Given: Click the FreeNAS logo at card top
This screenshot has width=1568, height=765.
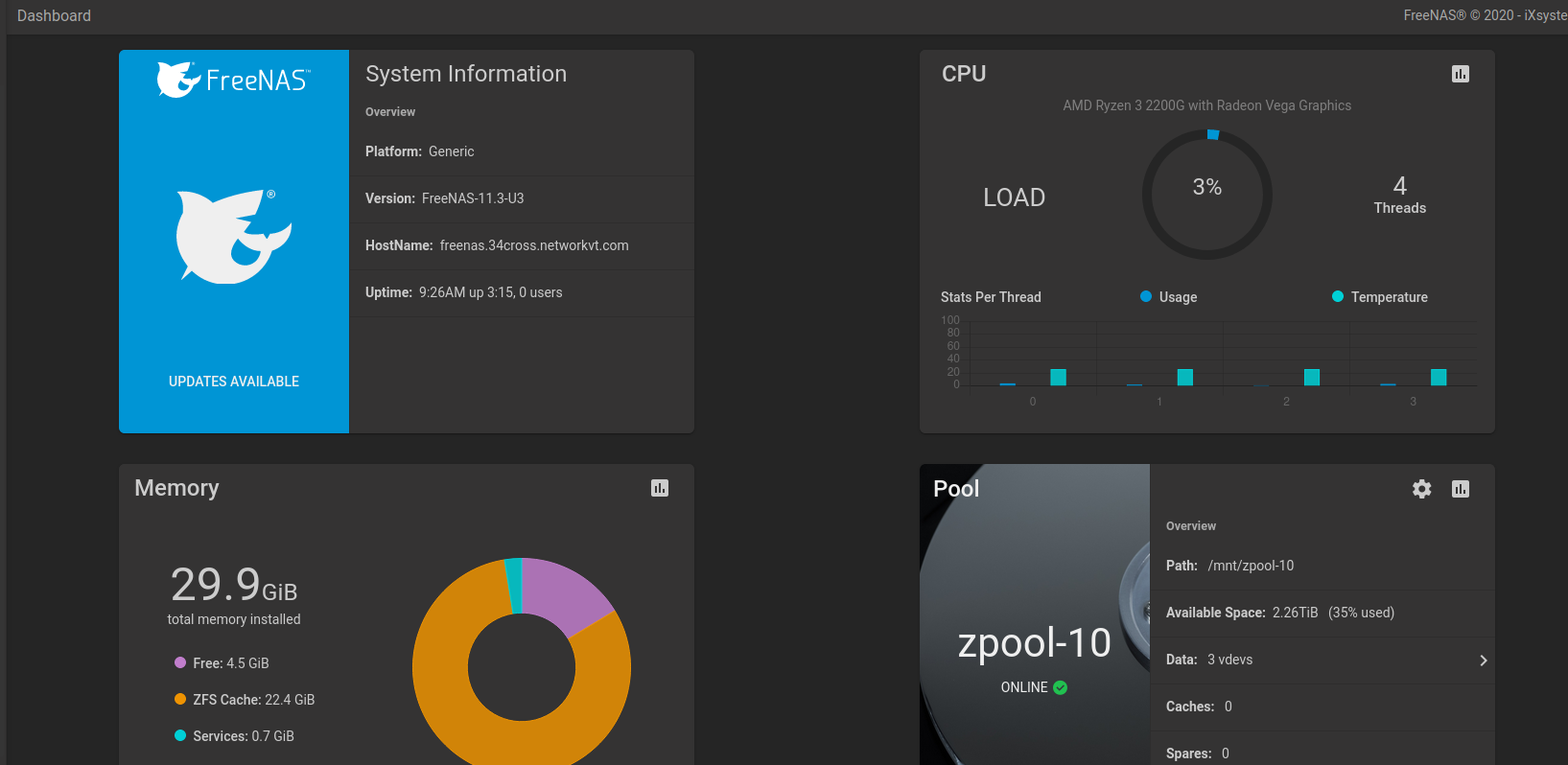Looking at the screenshot, I should pos(233,80).
